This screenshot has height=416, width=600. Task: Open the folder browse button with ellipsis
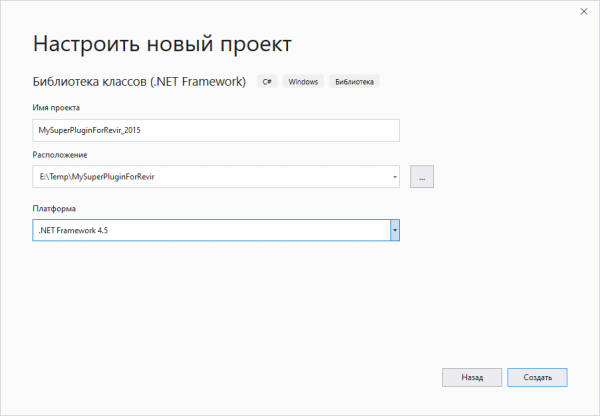tap(421, 177)
